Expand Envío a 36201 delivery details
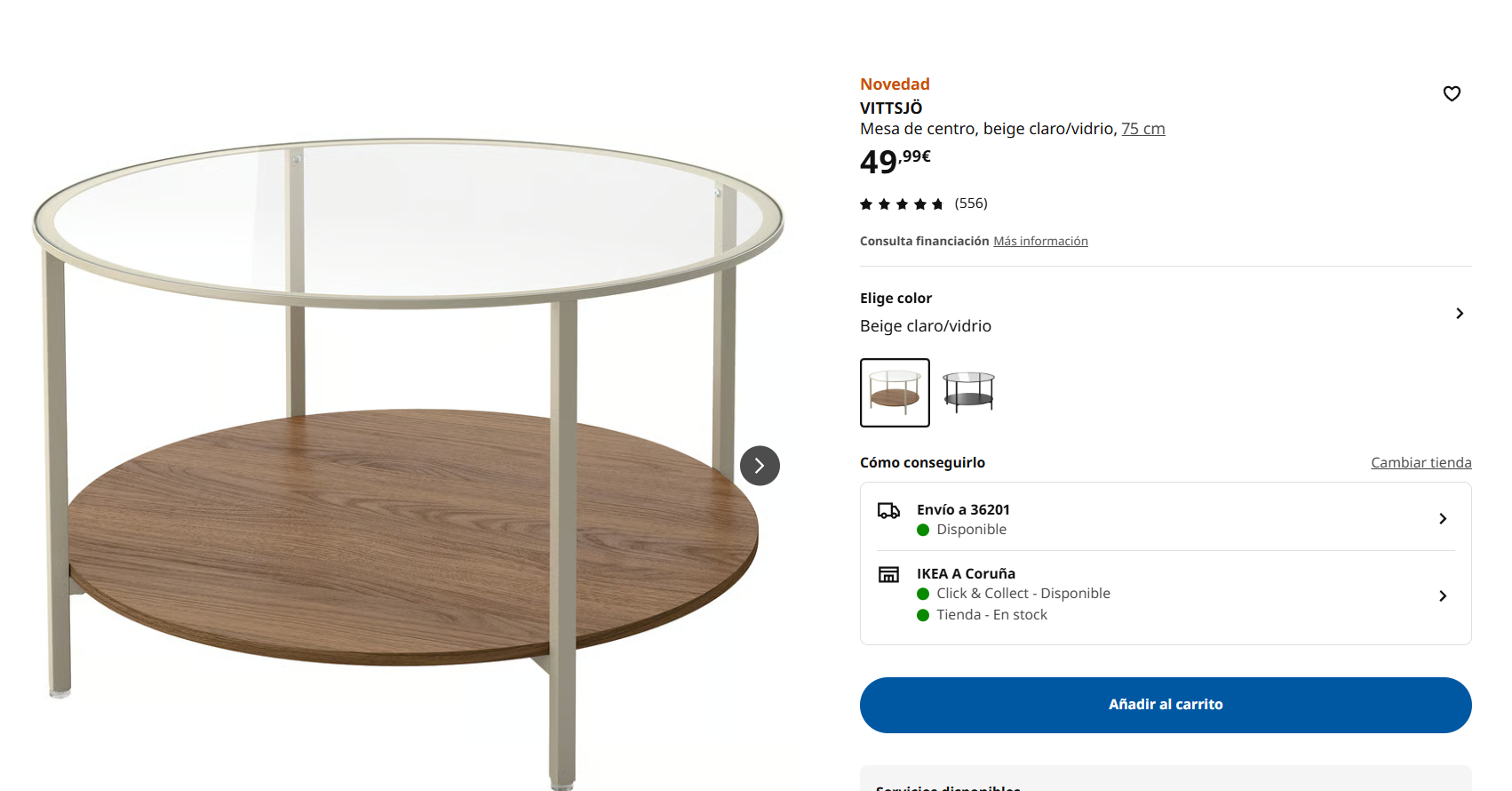The height and width of the screenshot is (791, 1512). point(1166,518)
